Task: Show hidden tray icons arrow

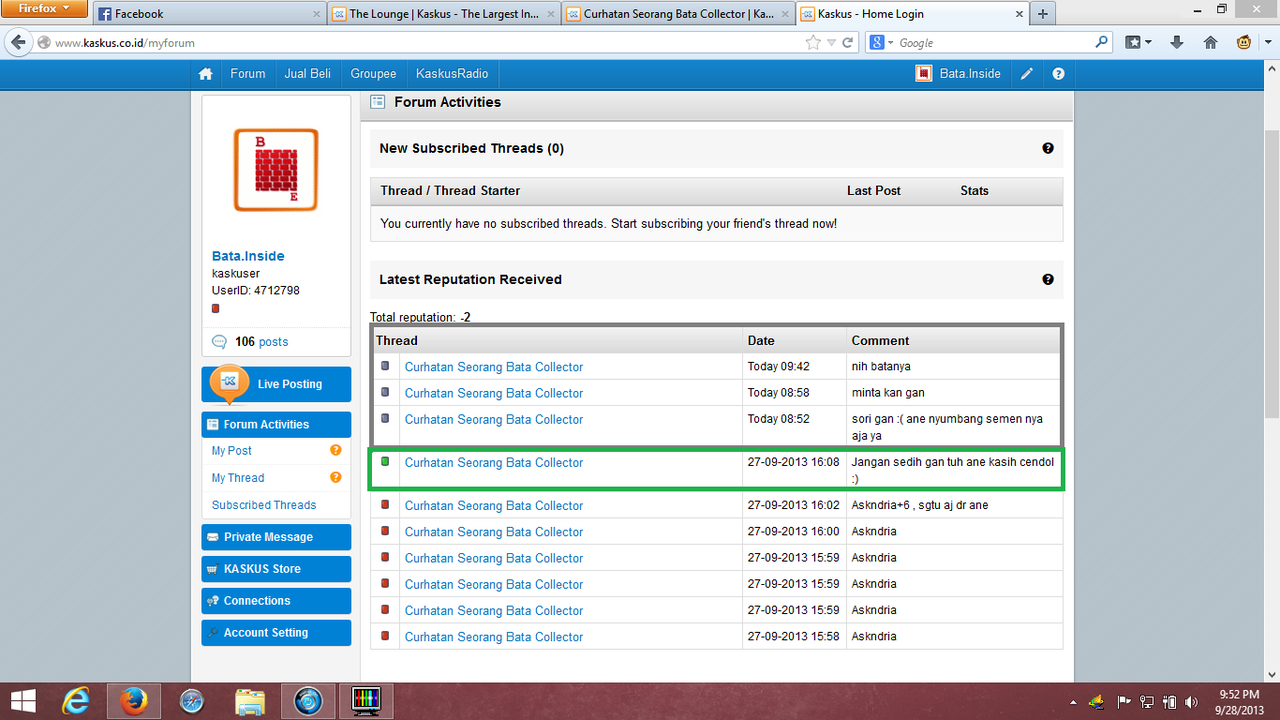Action: tap(1074, 703)
